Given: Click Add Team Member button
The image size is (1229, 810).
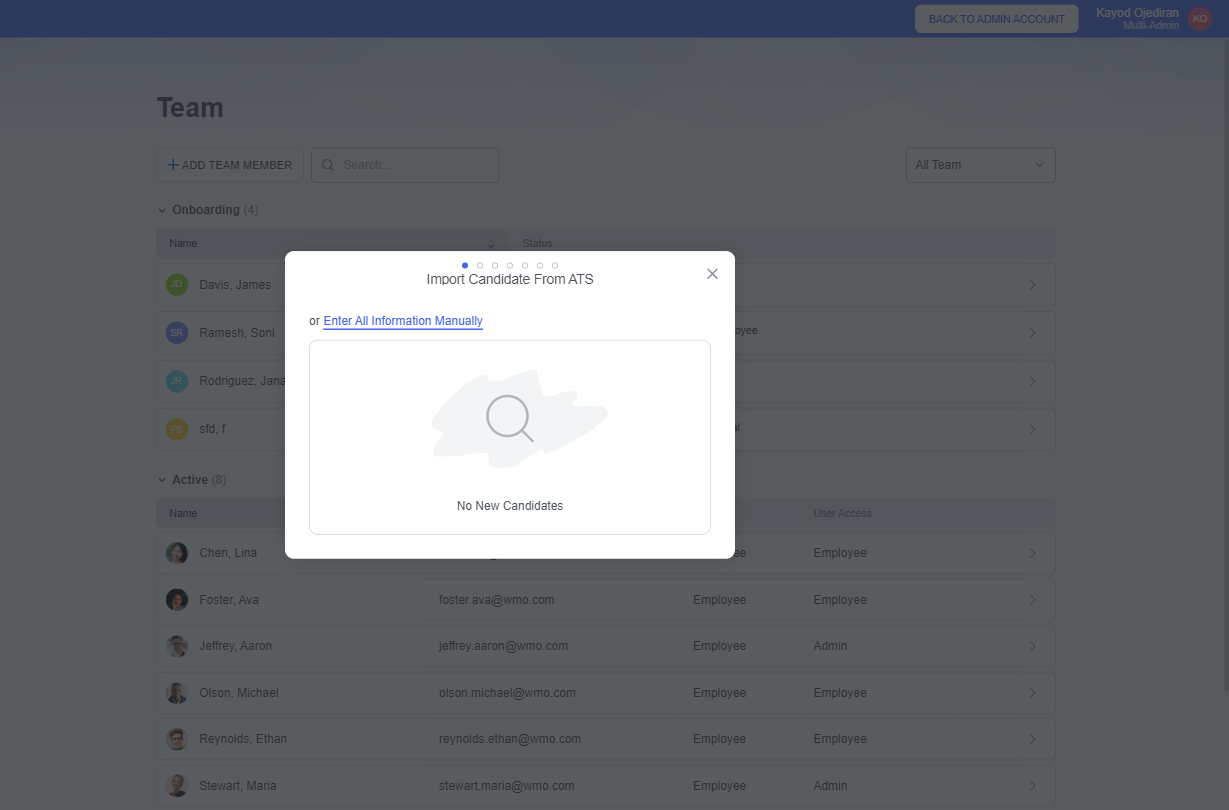Looking at the screenshot, I should (x=230, y=165).
